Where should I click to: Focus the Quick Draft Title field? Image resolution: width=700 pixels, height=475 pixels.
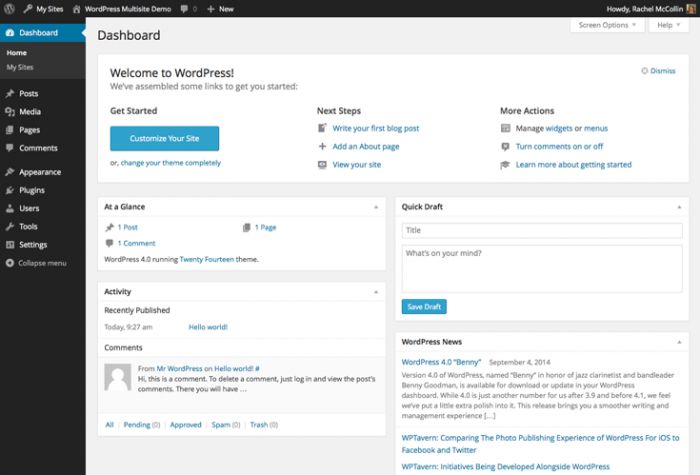[542, 230]
